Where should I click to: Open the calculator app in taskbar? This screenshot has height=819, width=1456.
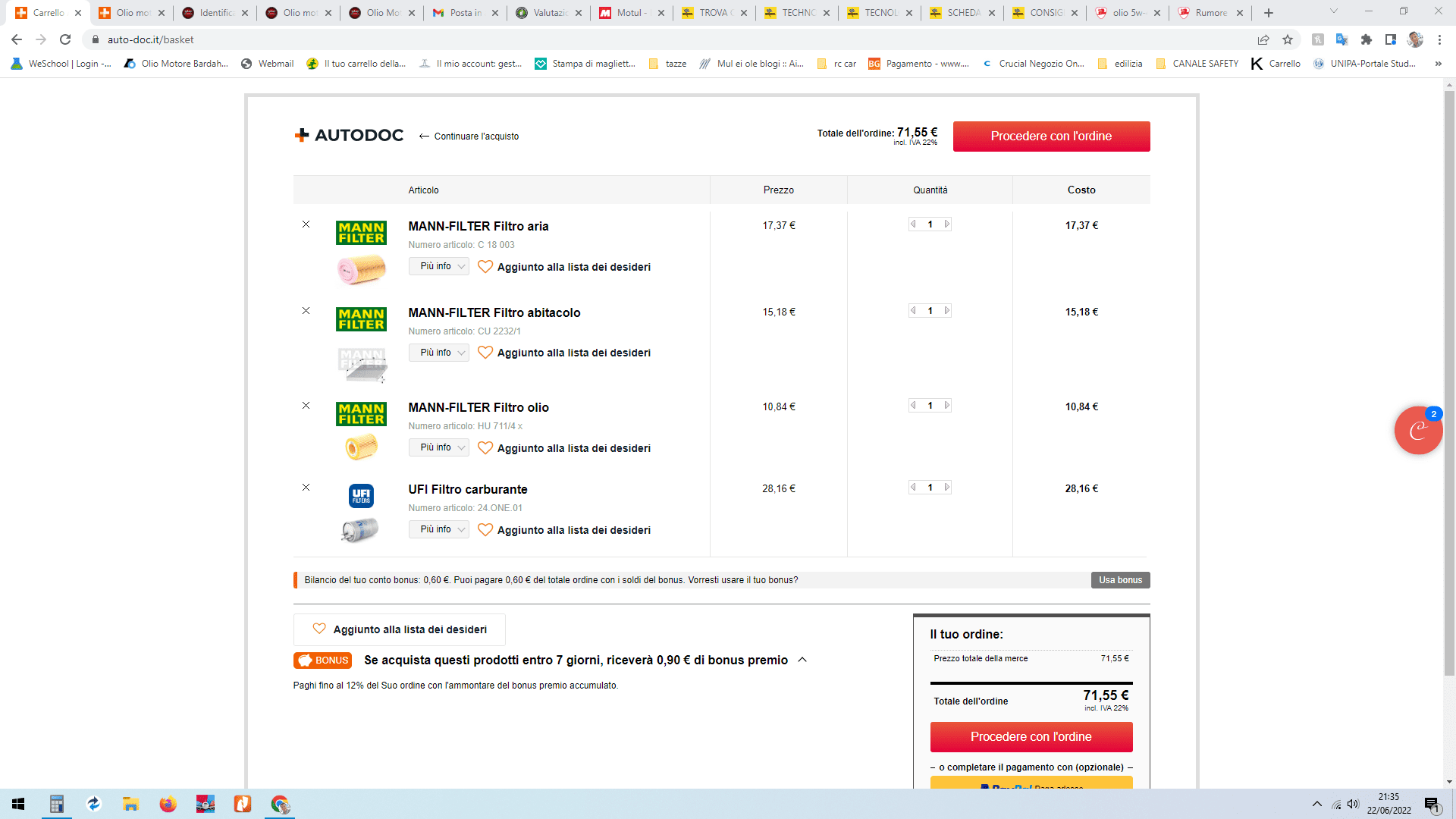coord(56,804)
